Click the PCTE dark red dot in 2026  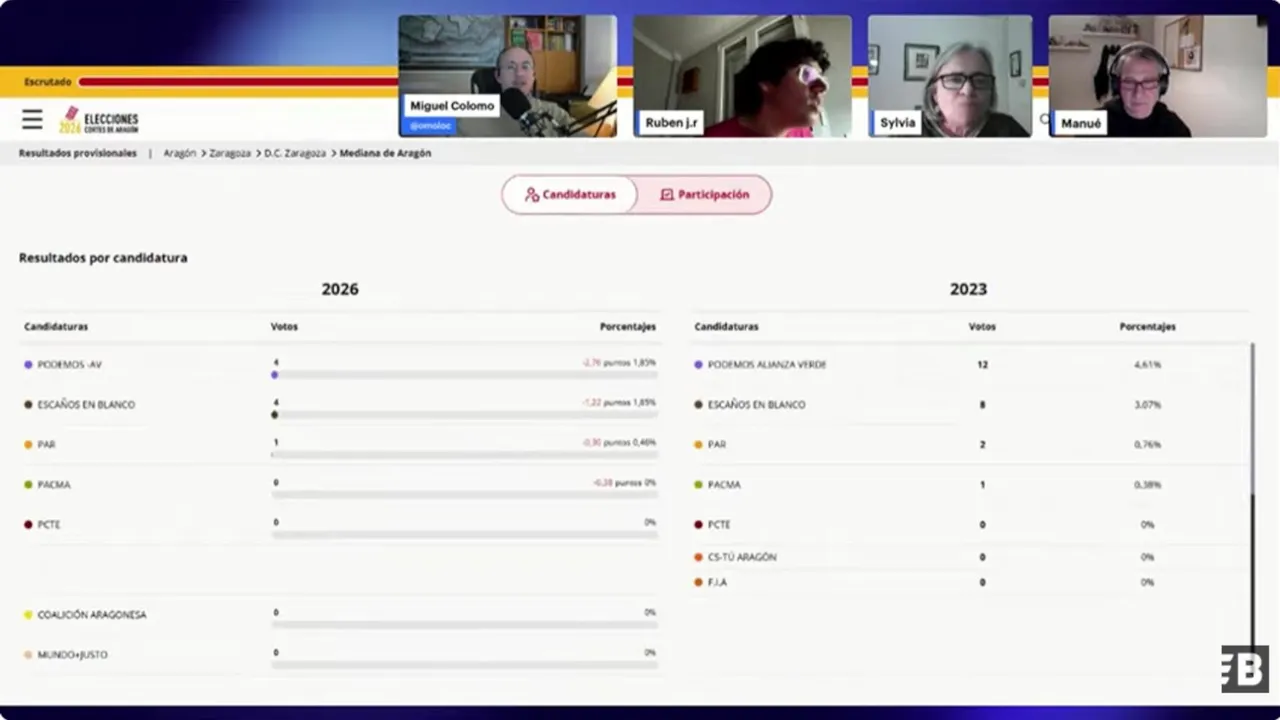[28, 525]
